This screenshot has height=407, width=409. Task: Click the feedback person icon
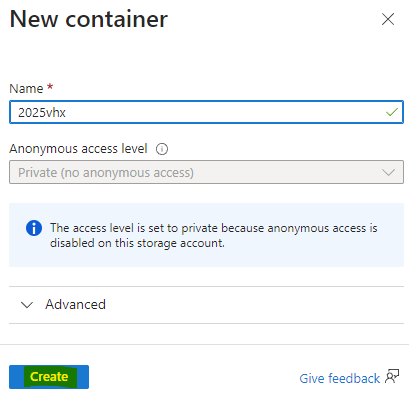click(392, 377)
